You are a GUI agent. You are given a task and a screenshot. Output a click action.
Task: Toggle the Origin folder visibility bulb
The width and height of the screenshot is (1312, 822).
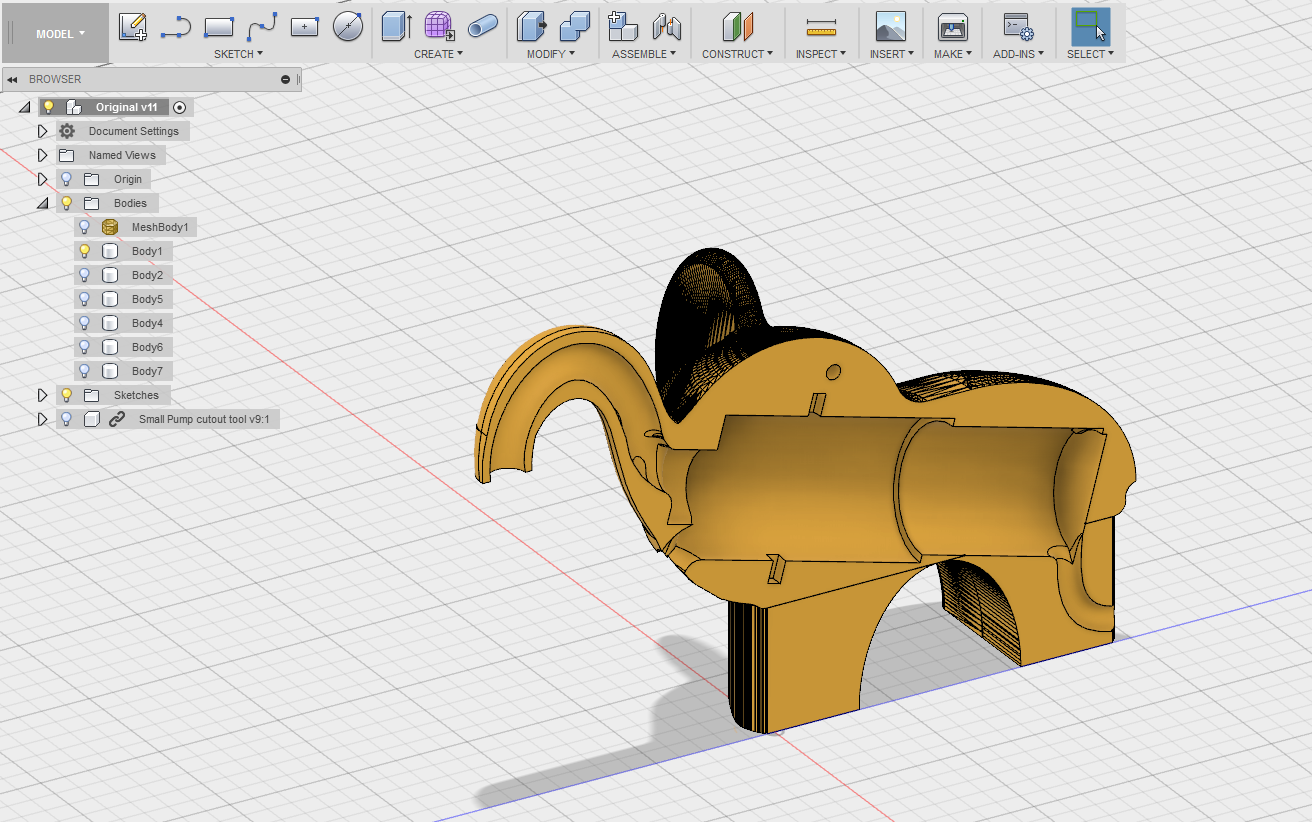(67, 179)
